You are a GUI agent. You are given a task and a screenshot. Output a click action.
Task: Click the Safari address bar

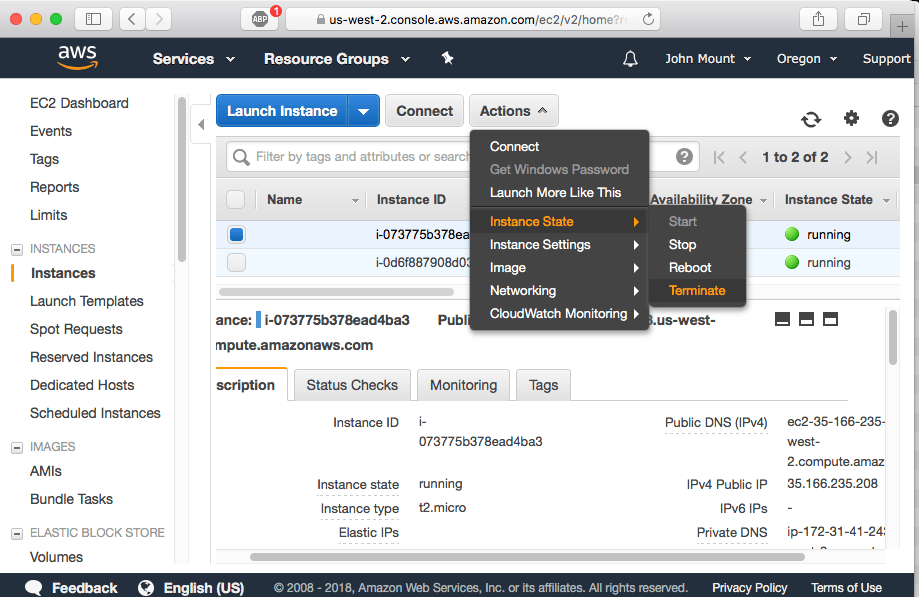(472, 19)
